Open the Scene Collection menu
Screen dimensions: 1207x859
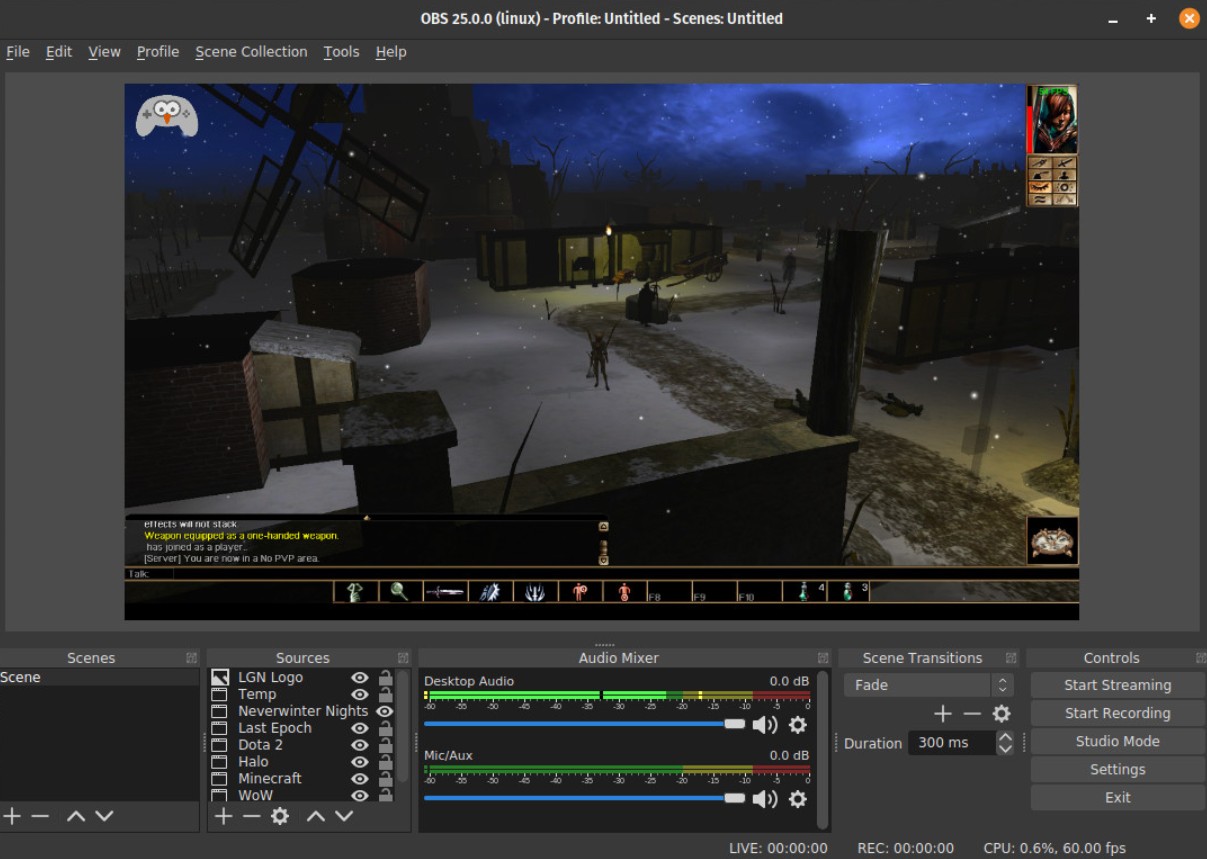point(251,52)
